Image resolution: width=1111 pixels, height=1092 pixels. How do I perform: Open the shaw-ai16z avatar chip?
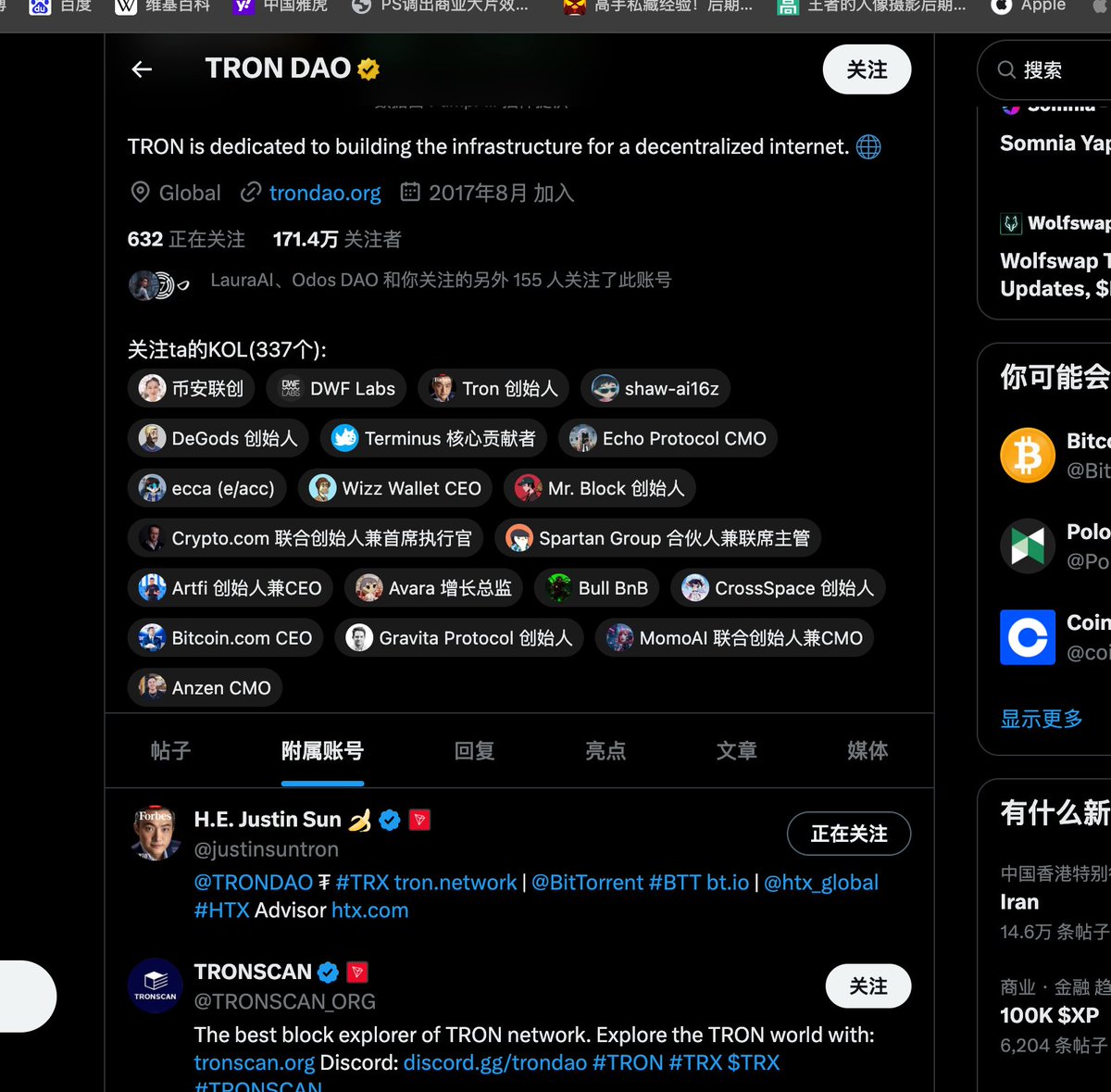[655, 388]
